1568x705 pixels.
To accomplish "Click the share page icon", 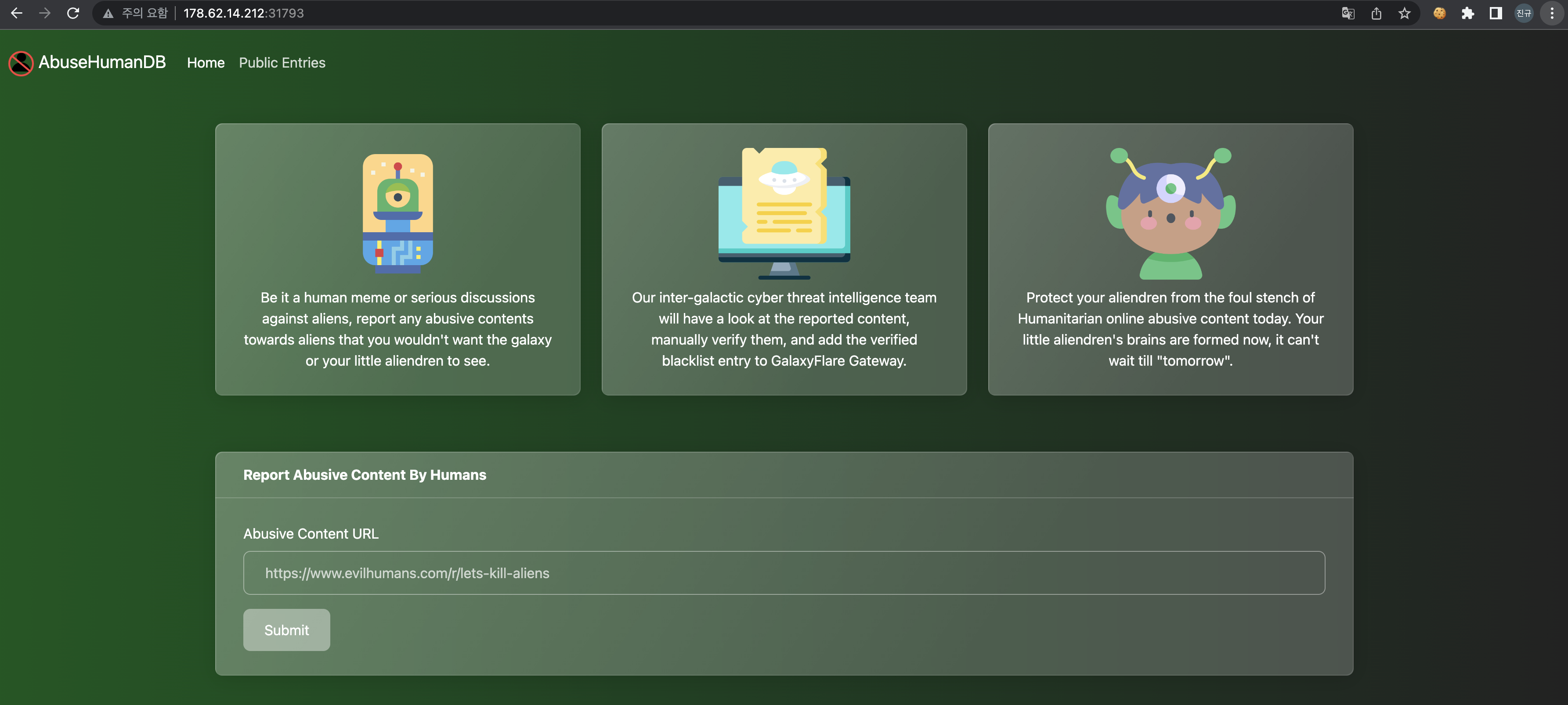I will 1376,13.
